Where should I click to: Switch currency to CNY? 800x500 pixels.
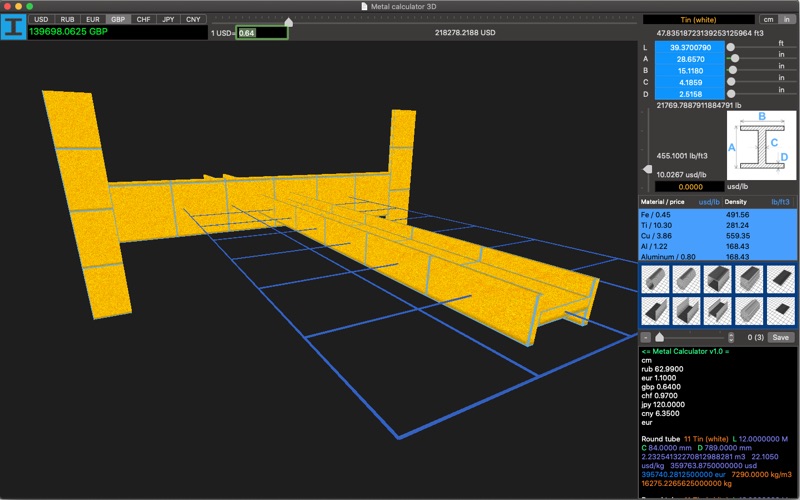tap(193, 19)
